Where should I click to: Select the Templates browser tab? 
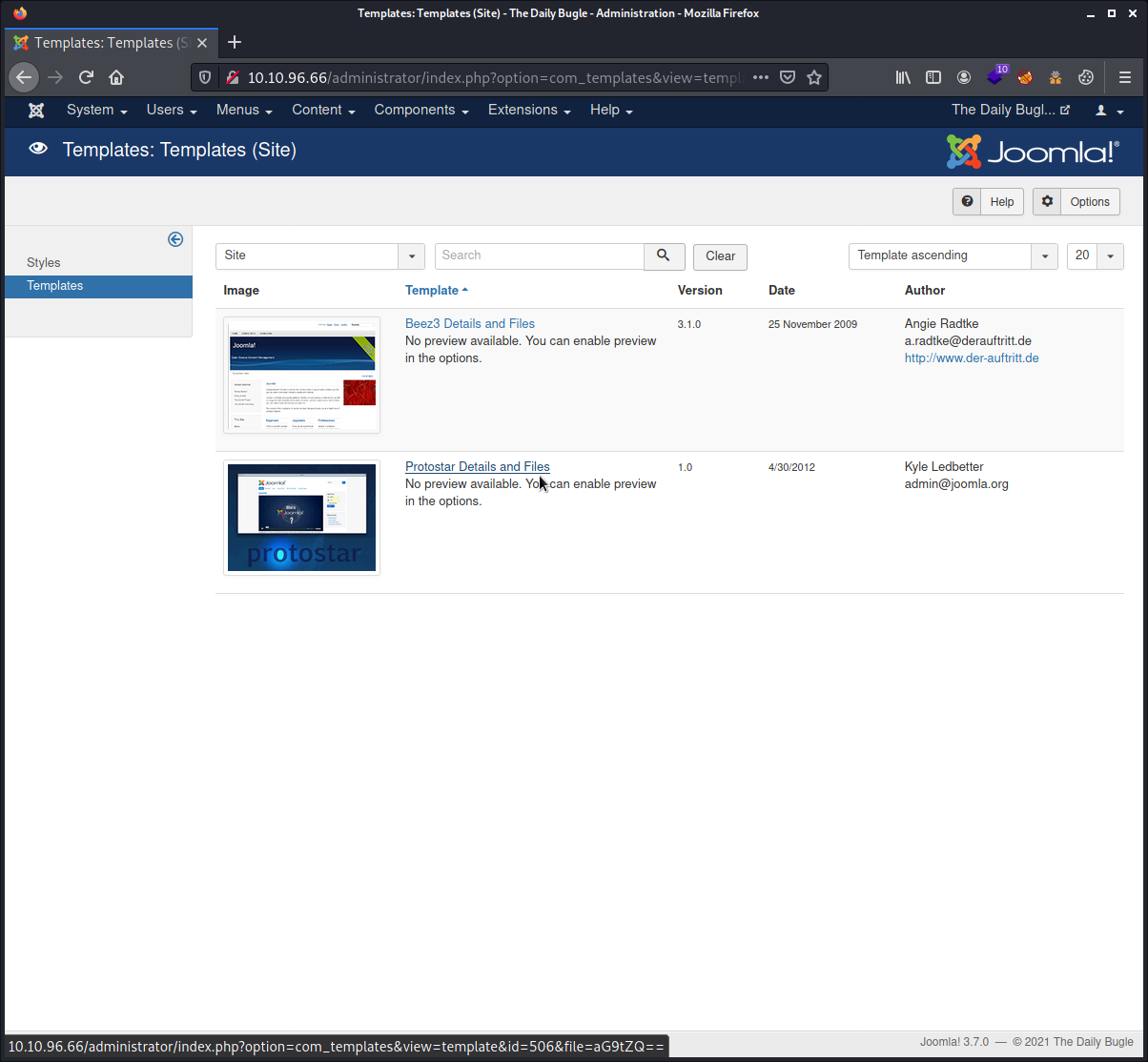pos(111,43)
